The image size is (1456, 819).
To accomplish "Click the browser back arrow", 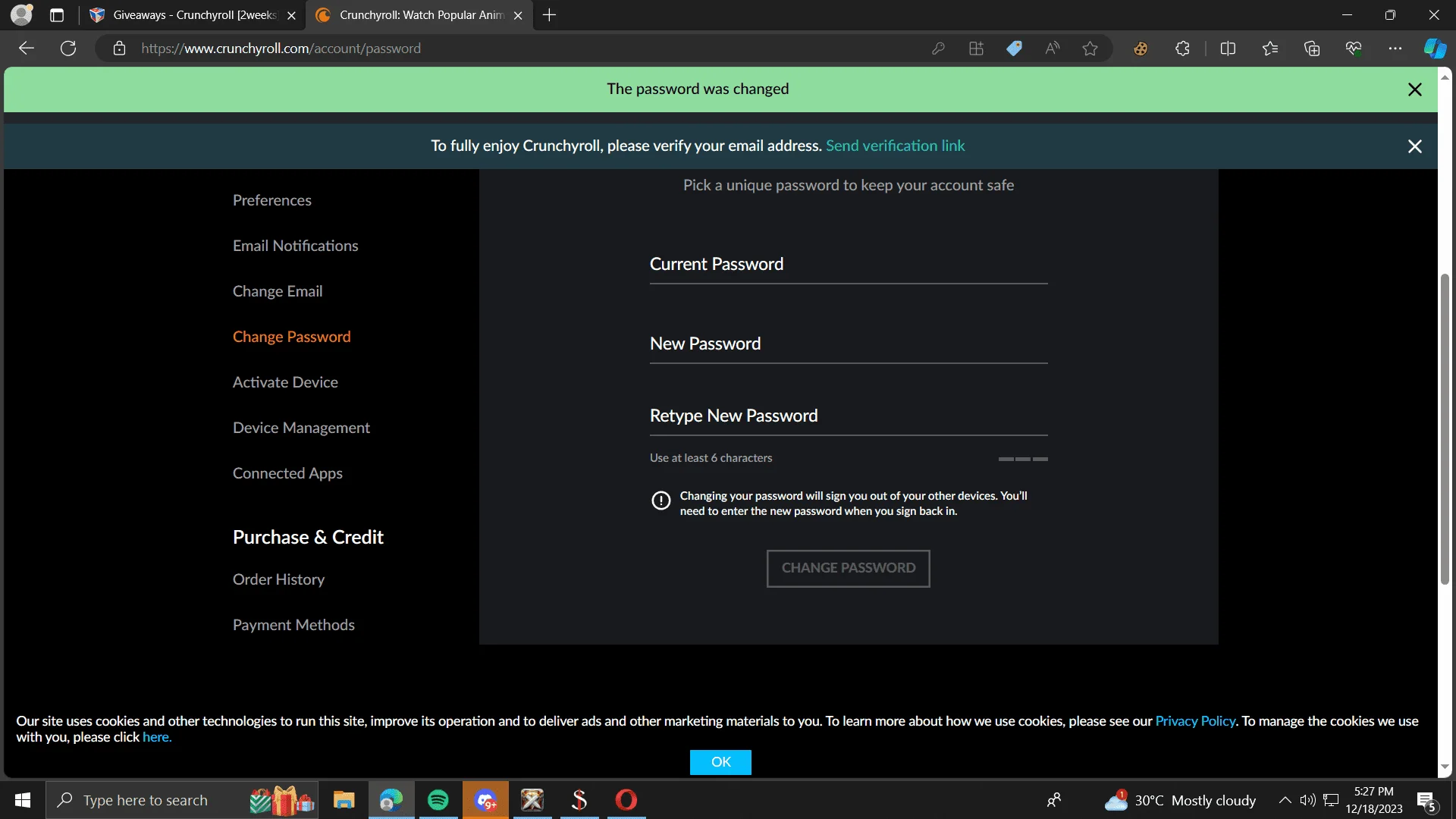I will 27,49.
